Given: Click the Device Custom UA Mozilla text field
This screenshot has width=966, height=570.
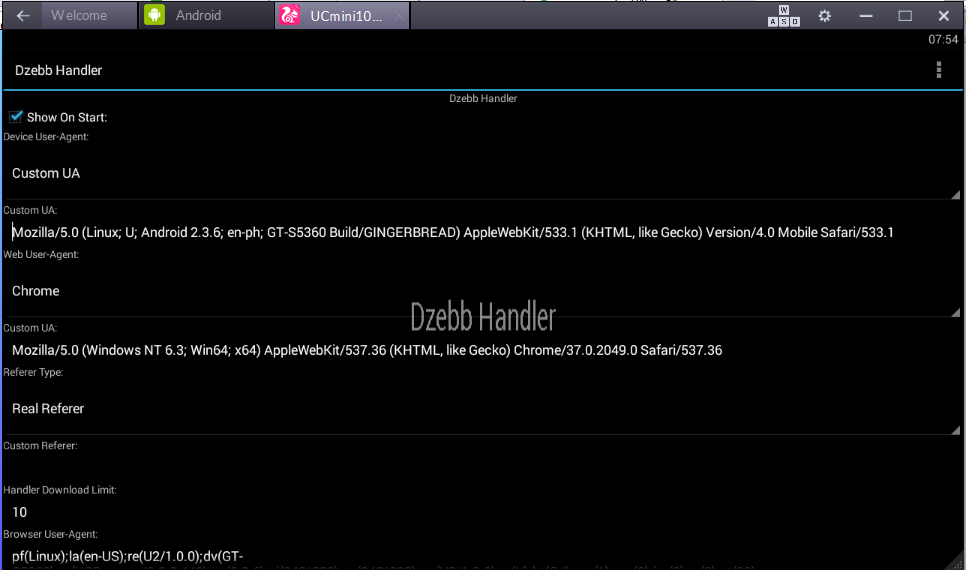Looking at the screenshot, I should coord(482,232).
